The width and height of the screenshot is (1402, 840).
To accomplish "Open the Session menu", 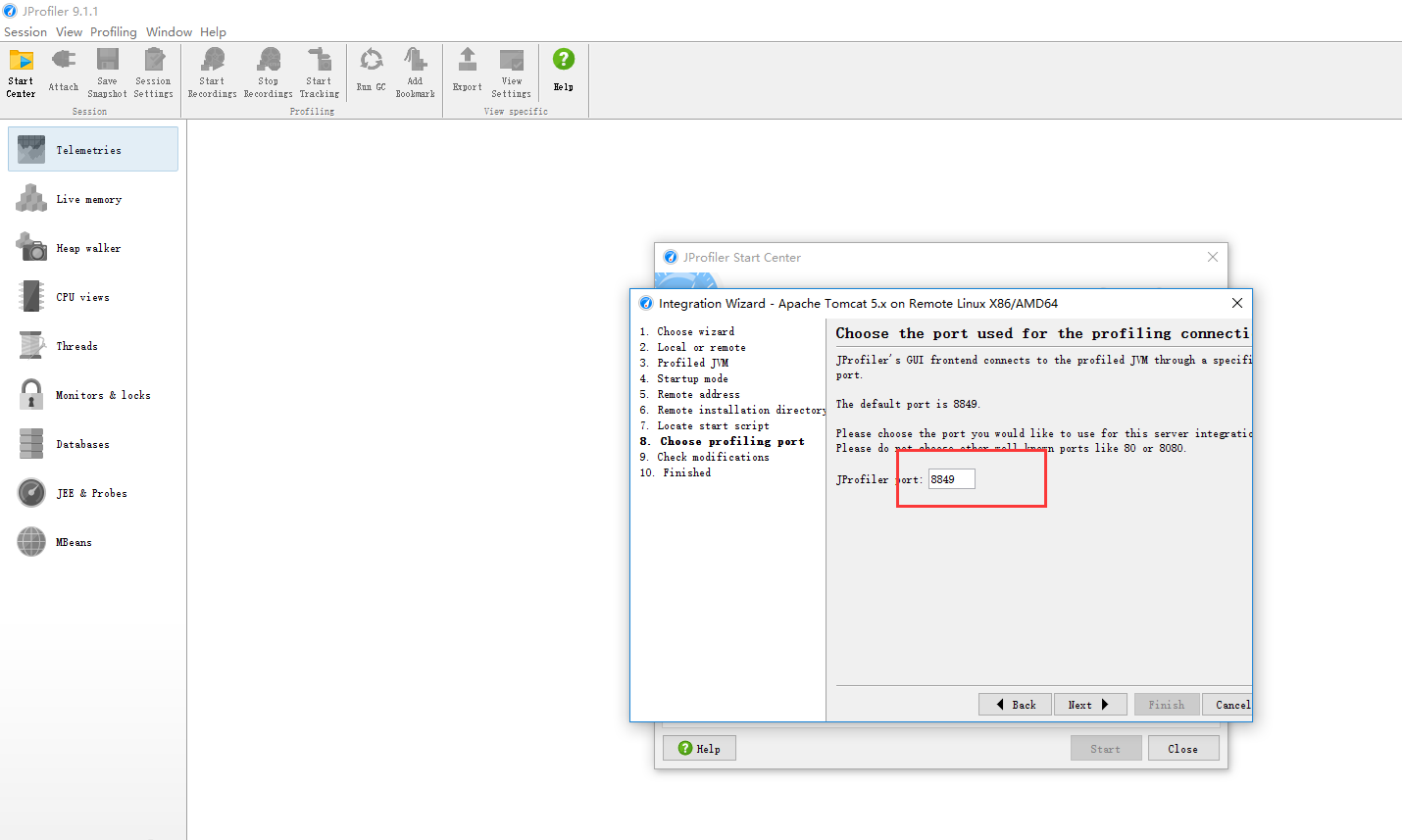I will coord(25,32).
